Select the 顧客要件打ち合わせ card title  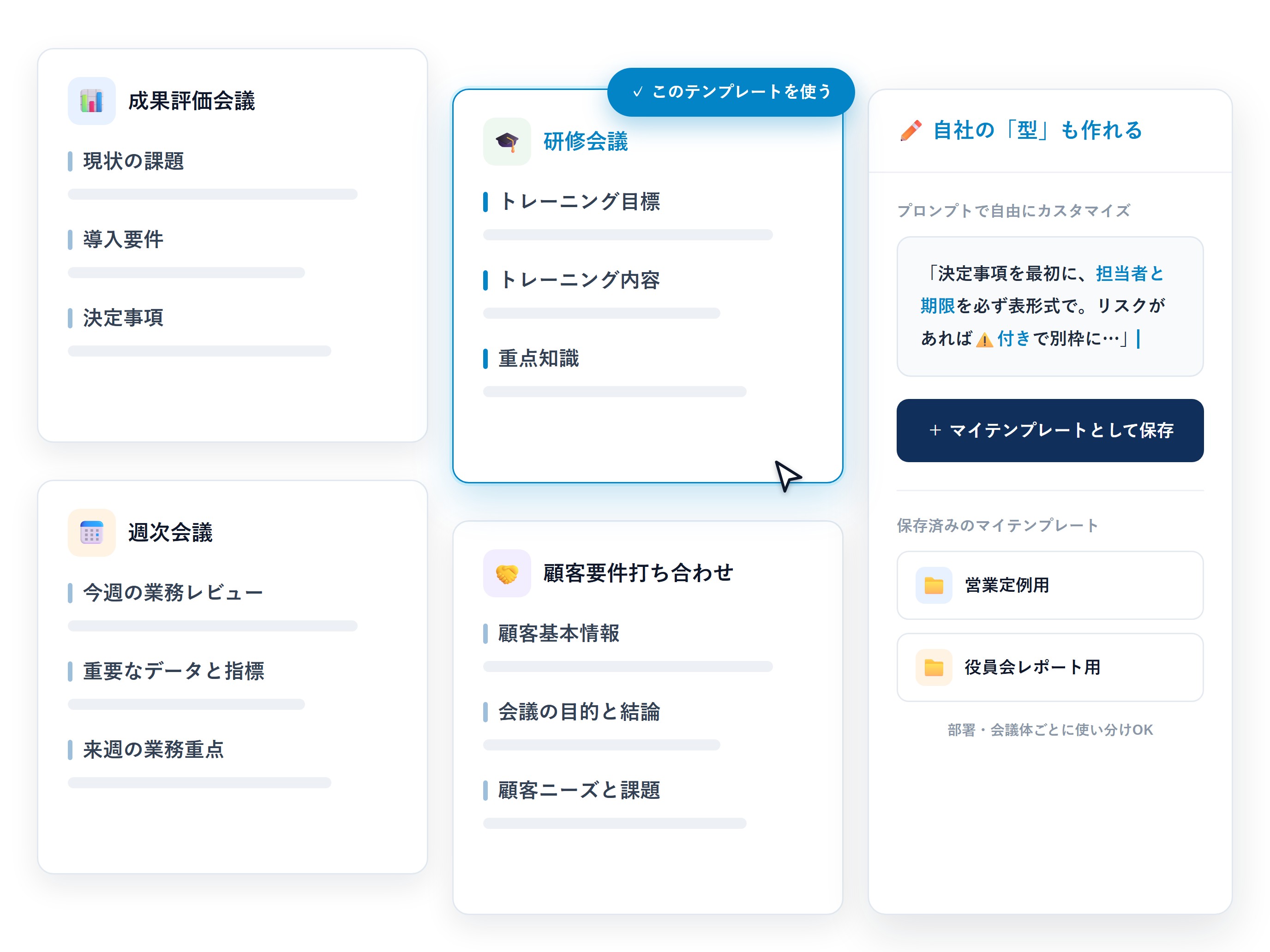638,573
